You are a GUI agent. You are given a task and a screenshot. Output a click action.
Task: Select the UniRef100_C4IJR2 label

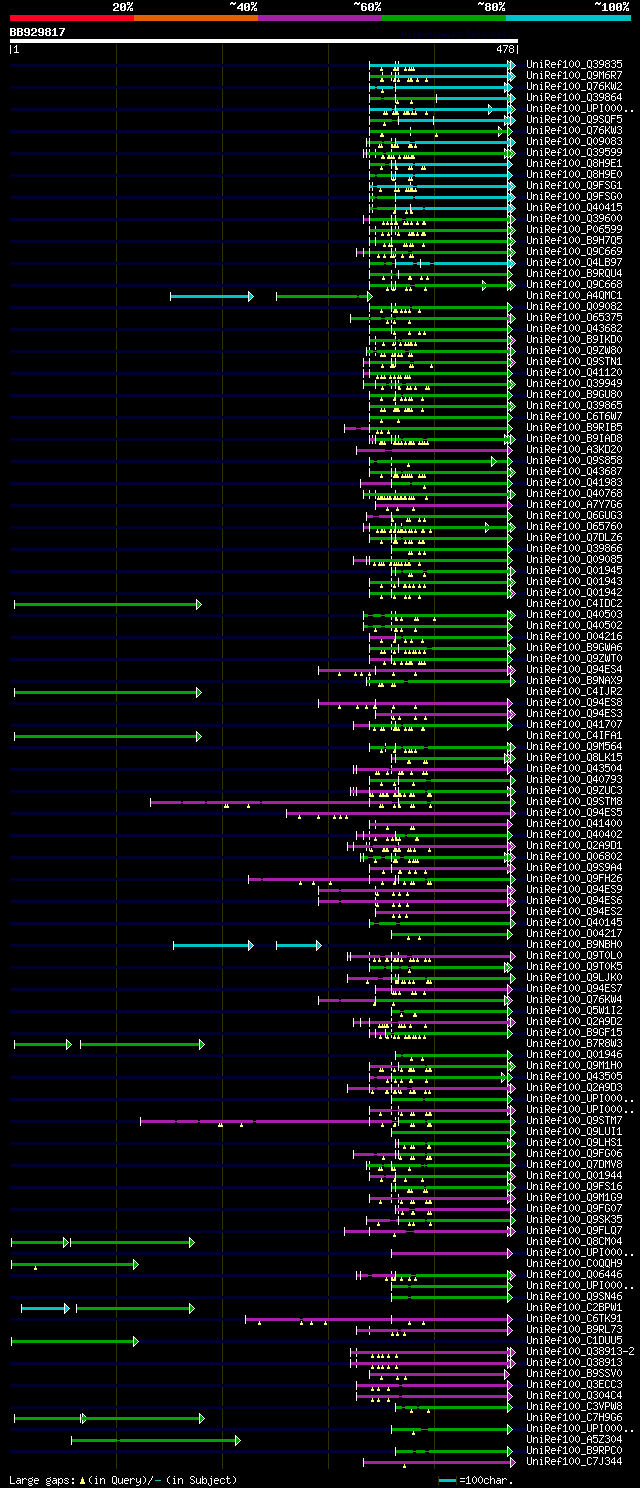(x=574, y=691)
